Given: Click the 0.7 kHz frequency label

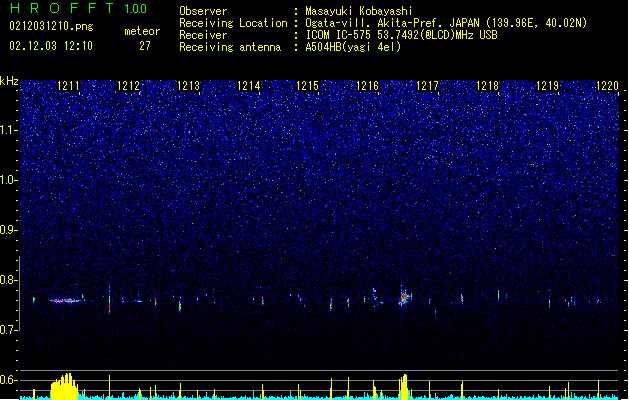Looking at the screenshot, I should pos(9,330).
